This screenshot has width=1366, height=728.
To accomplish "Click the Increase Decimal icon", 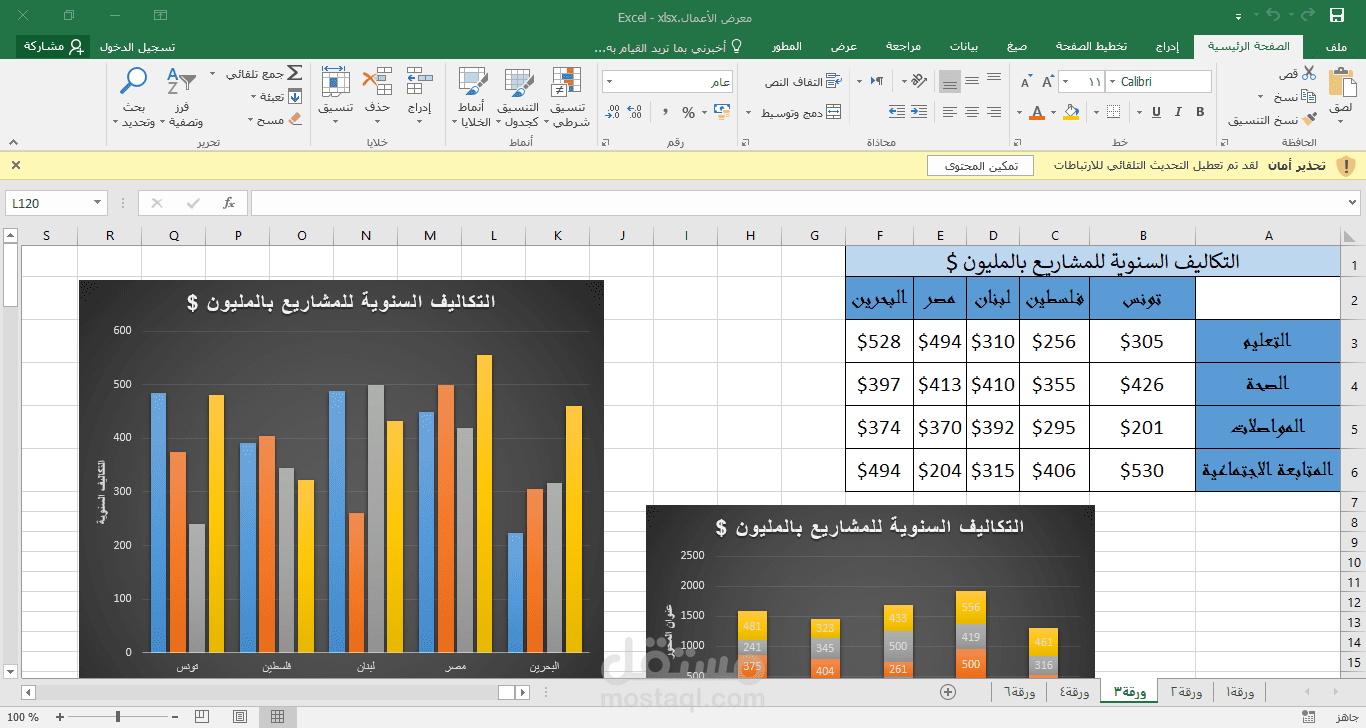I will pos(635,112).
